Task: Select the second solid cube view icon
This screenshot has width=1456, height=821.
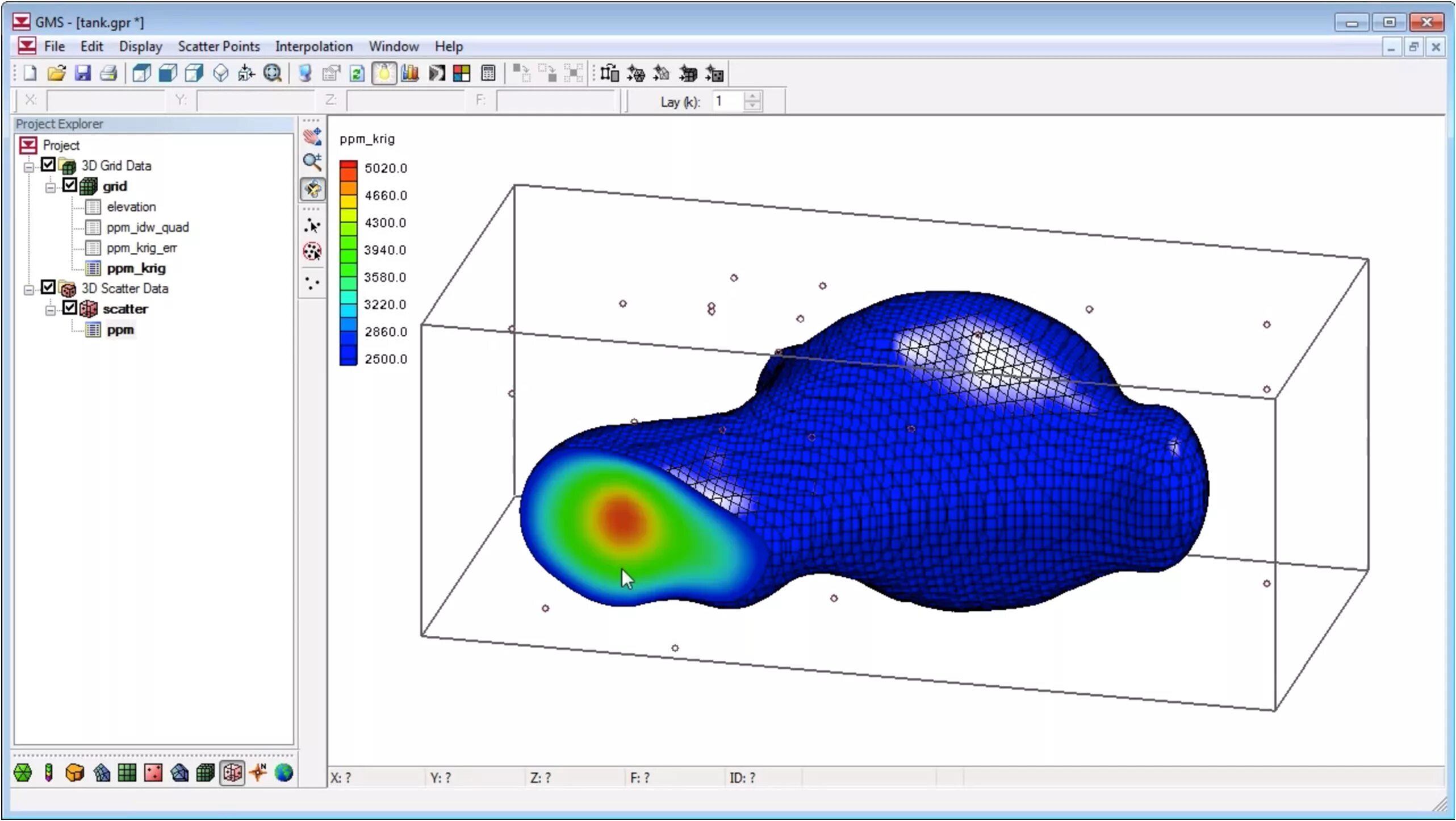Action: tap(168, 73)
